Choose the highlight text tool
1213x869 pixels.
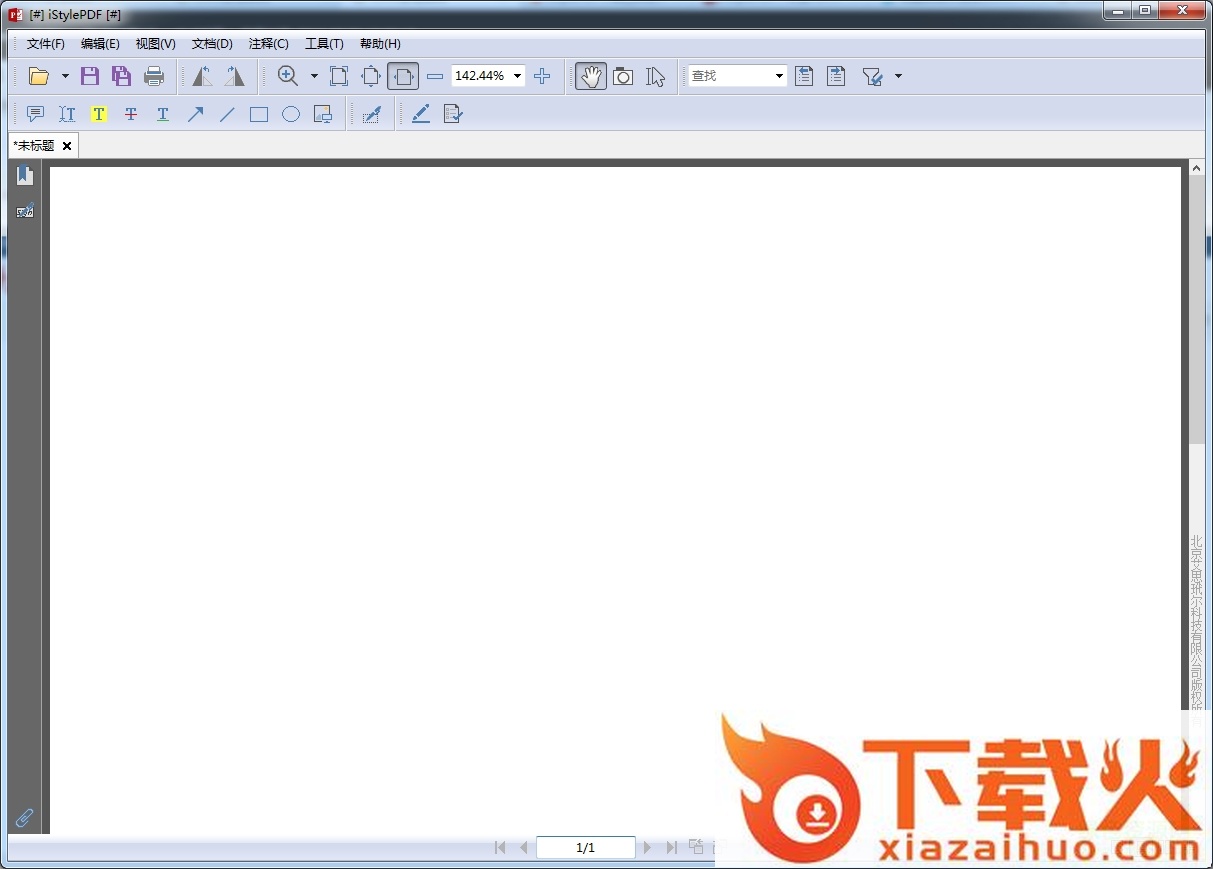coord(99,114)
